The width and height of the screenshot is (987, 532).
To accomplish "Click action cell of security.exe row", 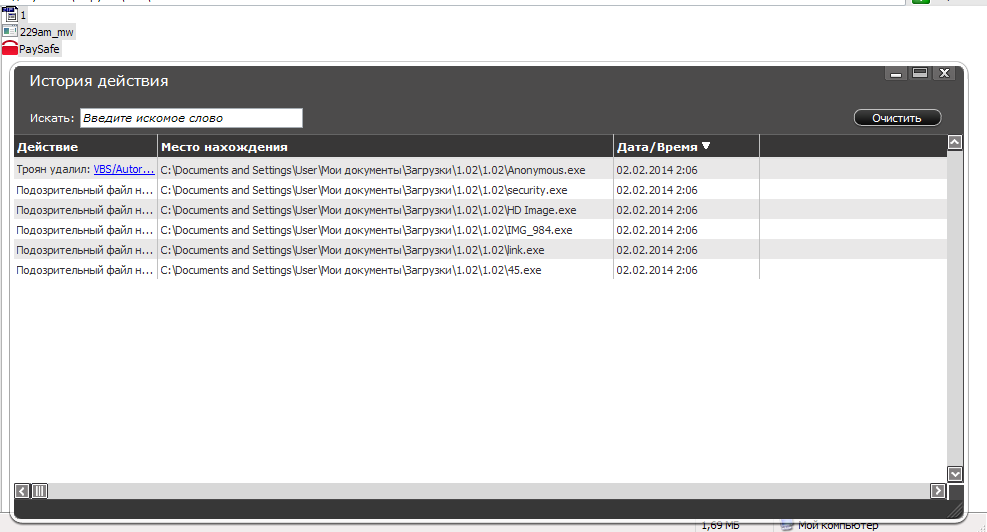I will [x=85, y=190].
